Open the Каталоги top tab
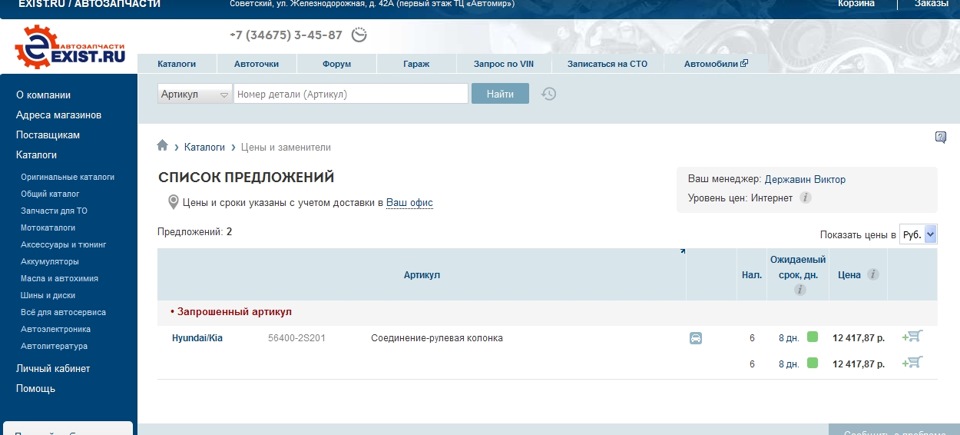Viewport: 960px width, 435px height. (176, 64)
